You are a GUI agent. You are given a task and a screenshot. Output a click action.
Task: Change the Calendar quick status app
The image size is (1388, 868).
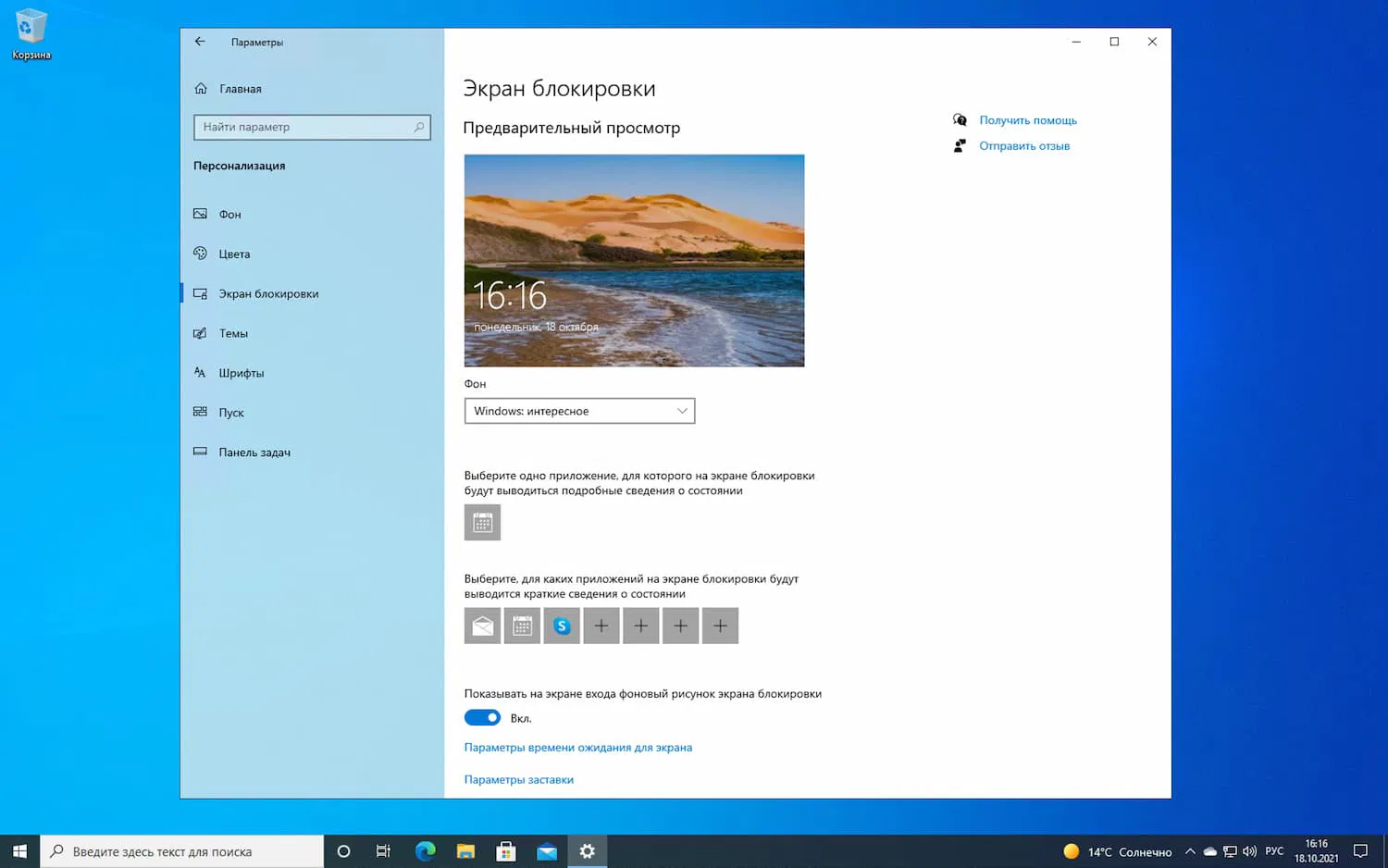point(522,626)
